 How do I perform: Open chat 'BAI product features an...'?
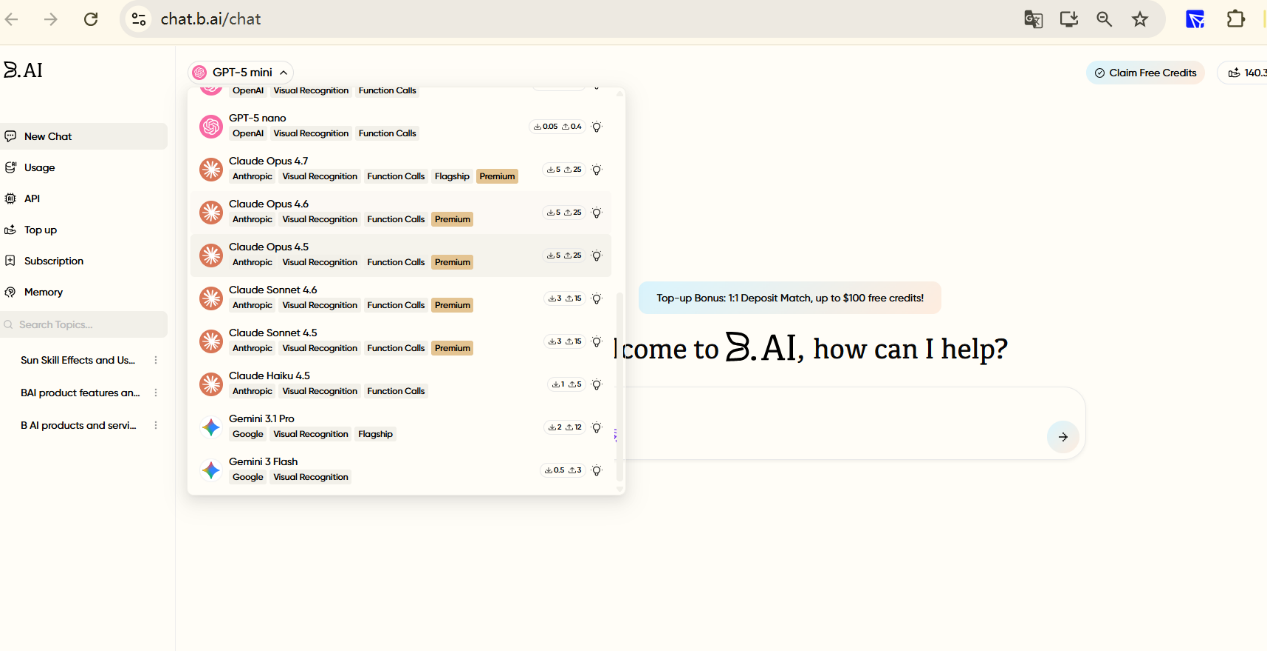tap(80, 393)
